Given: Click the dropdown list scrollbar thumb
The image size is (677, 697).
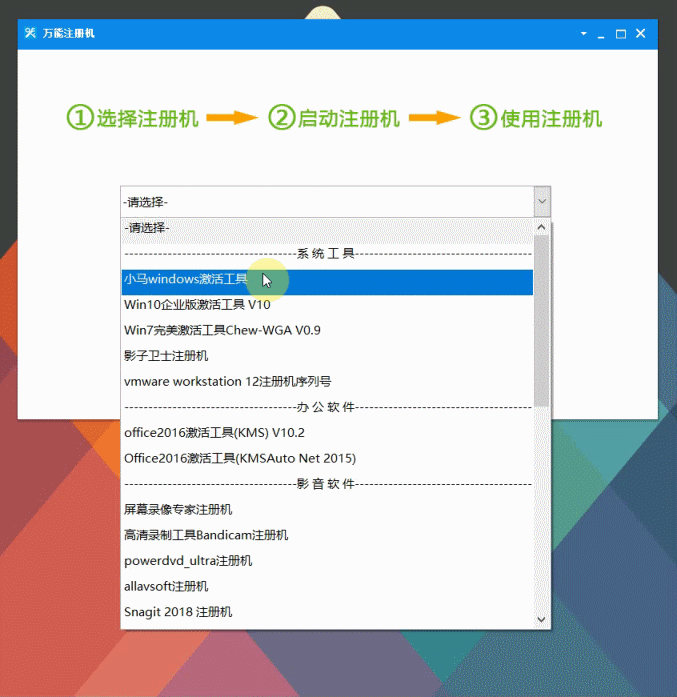Looking at the screenshot, I should pos(541,321).
